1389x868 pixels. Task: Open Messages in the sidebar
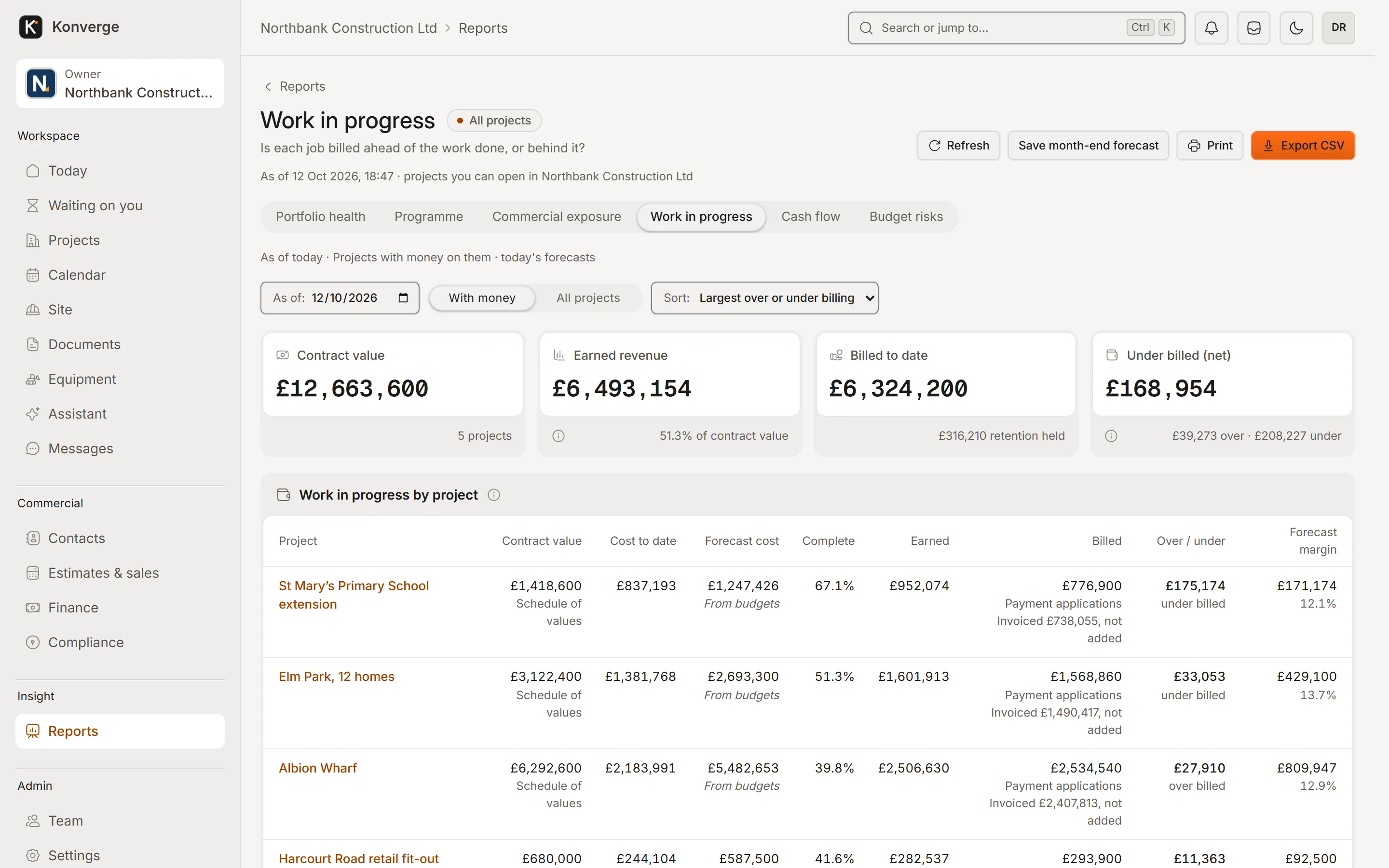click(120, 448)
